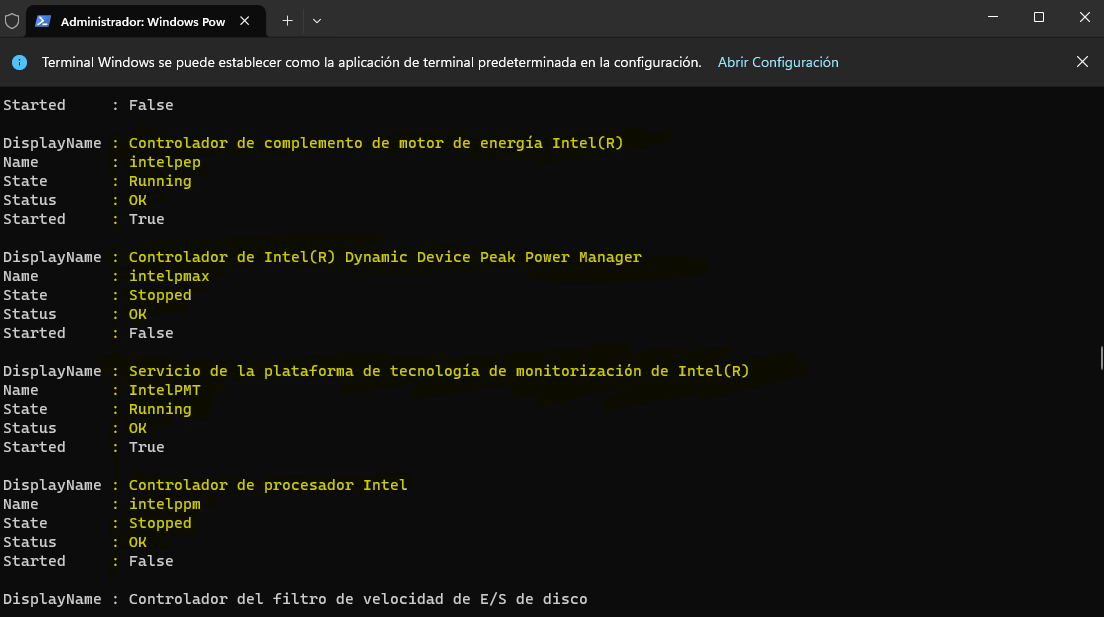The height and width of the screenshot is (617, 1104).
Task: Maximize the Terminal window
Action: (x=1039, y=17)
